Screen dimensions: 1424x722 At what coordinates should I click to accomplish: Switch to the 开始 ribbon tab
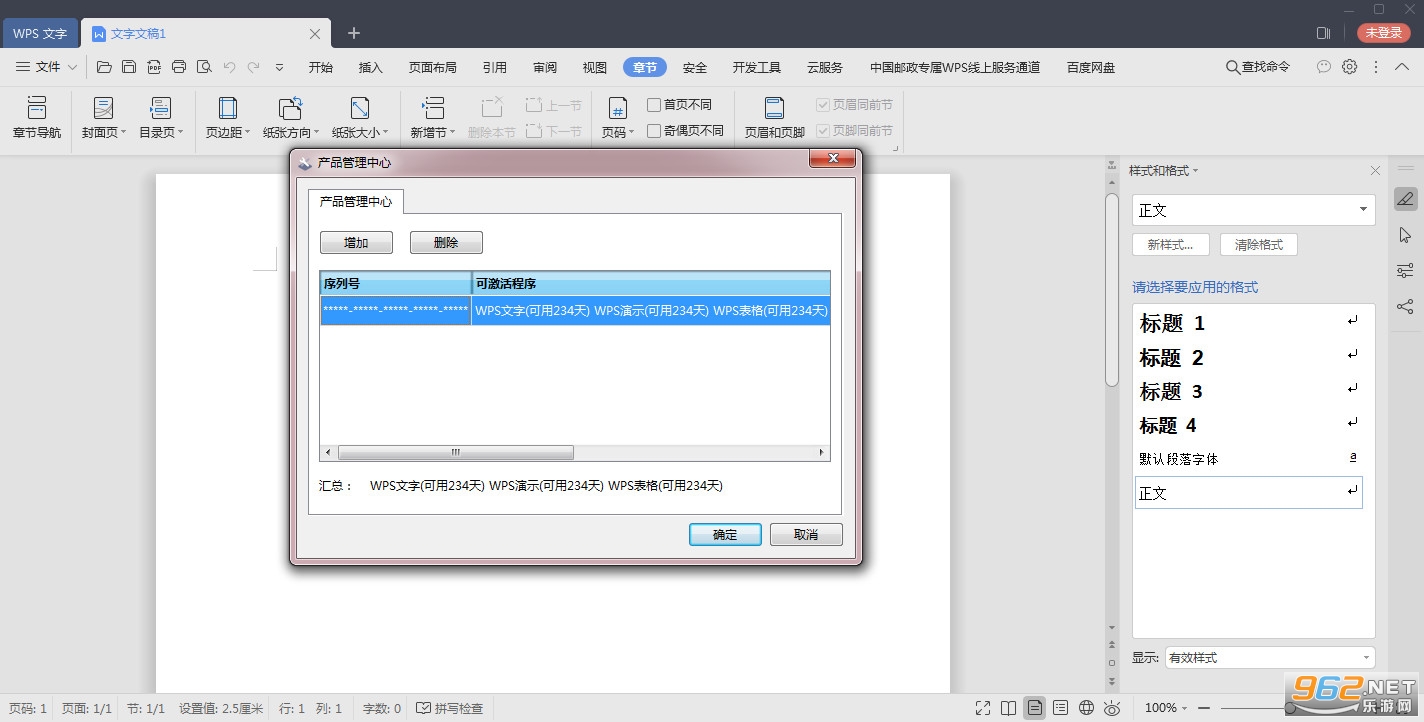pos(321,67)
